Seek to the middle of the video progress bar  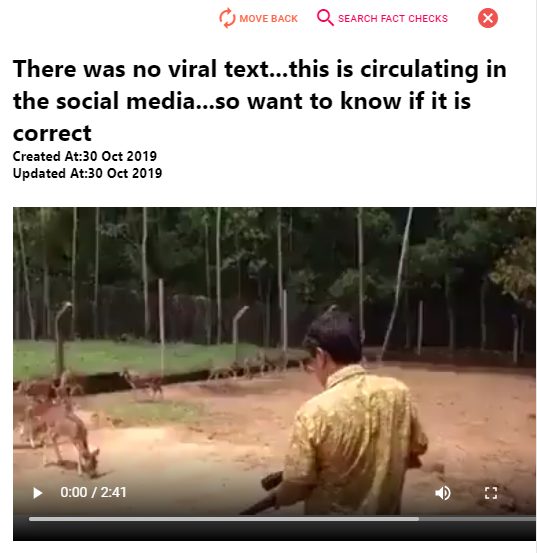click(x=282, y=519)
